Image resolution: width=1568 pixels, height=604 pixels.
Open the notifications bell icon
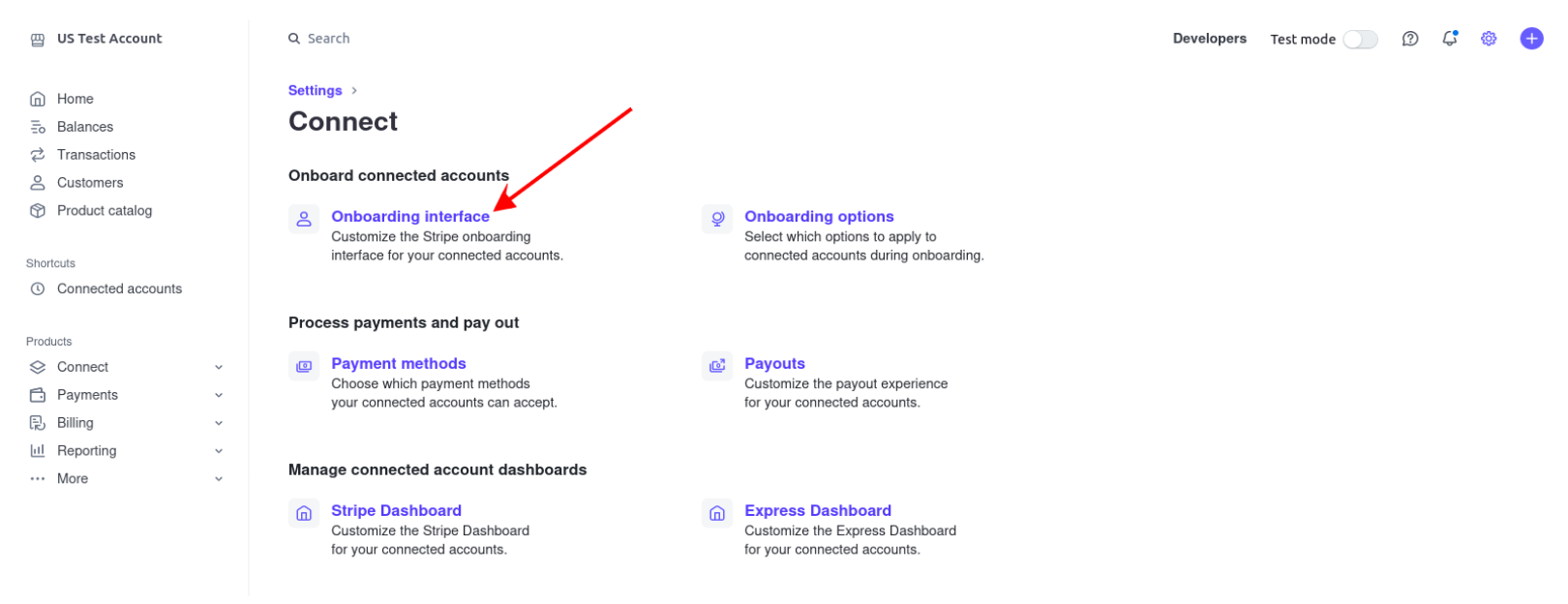click(1449, 39)
